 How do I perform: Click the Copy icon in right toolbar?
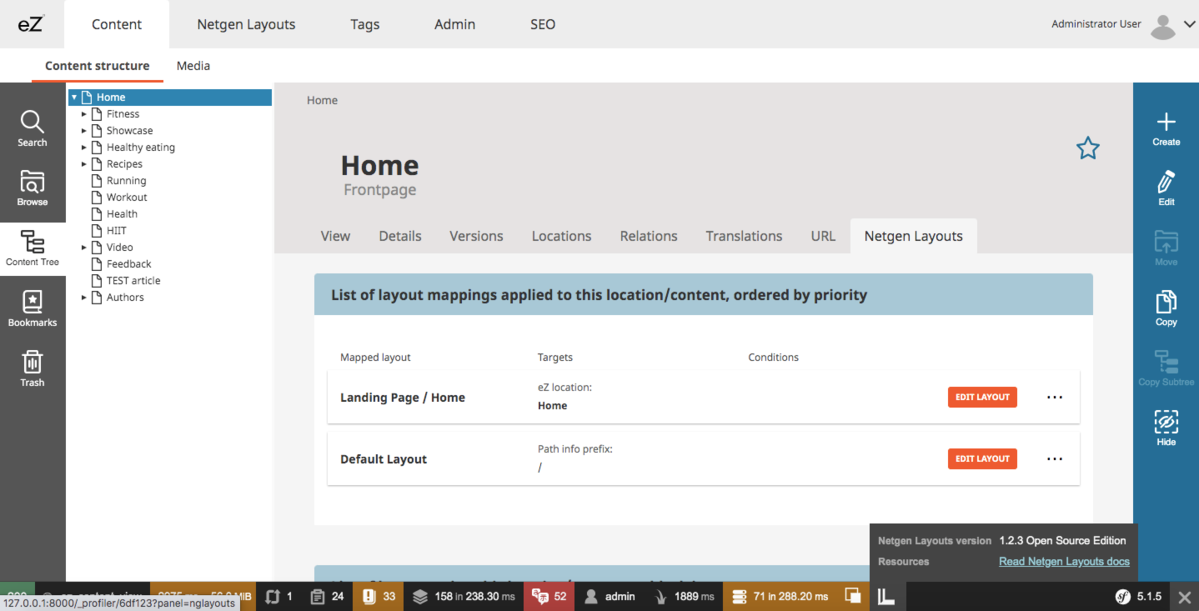[x=1166, y=308]
